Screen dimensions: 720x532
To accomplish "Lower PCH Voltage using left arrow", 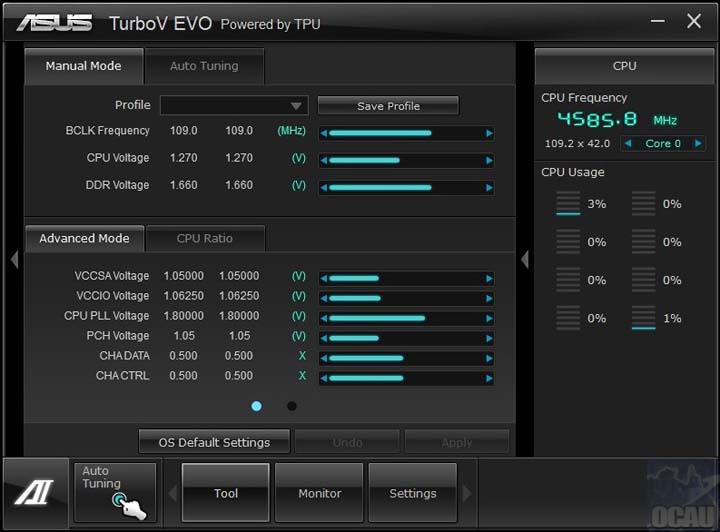I will click(x=324, y=338).
